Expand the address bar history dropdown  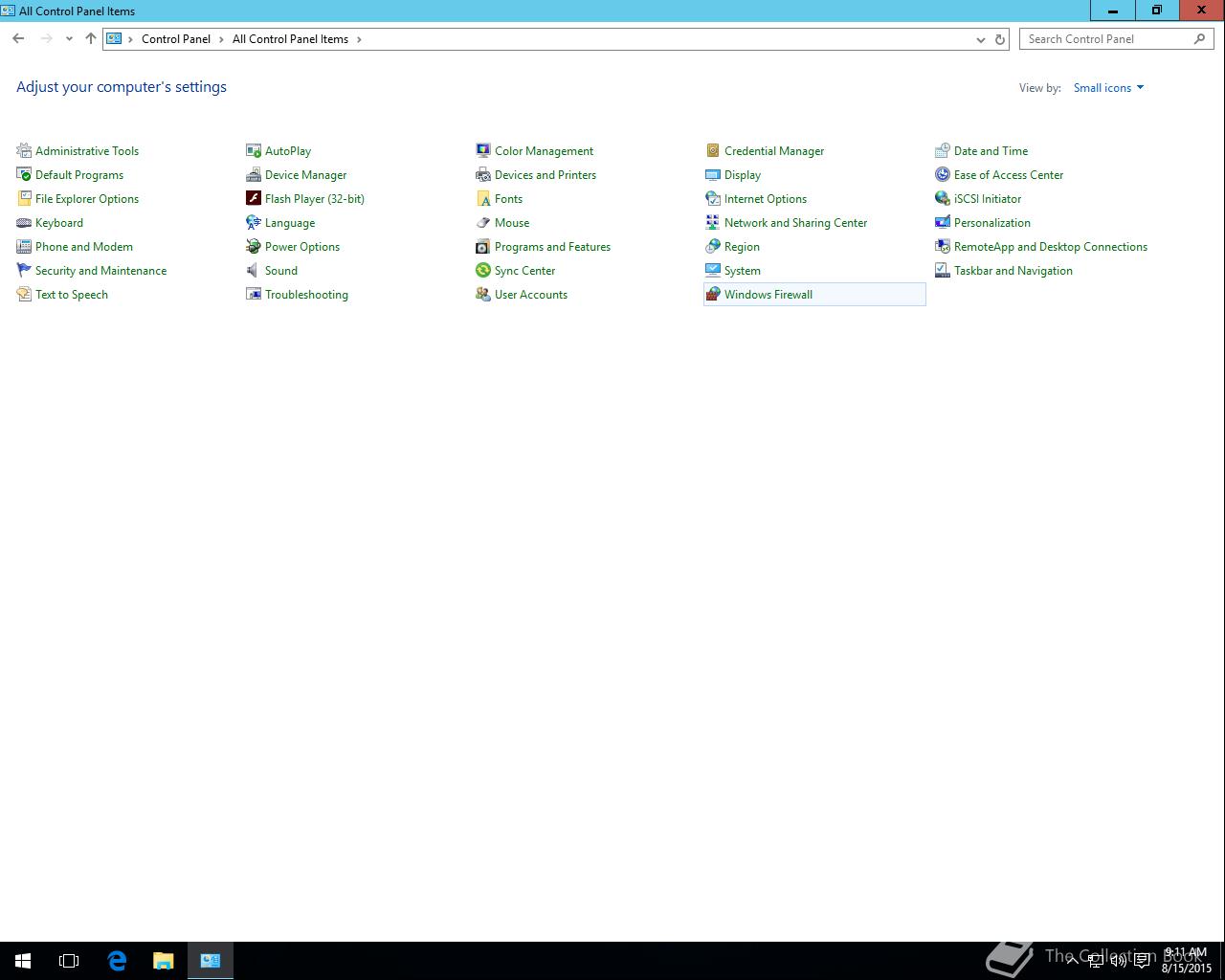point(980,39)
